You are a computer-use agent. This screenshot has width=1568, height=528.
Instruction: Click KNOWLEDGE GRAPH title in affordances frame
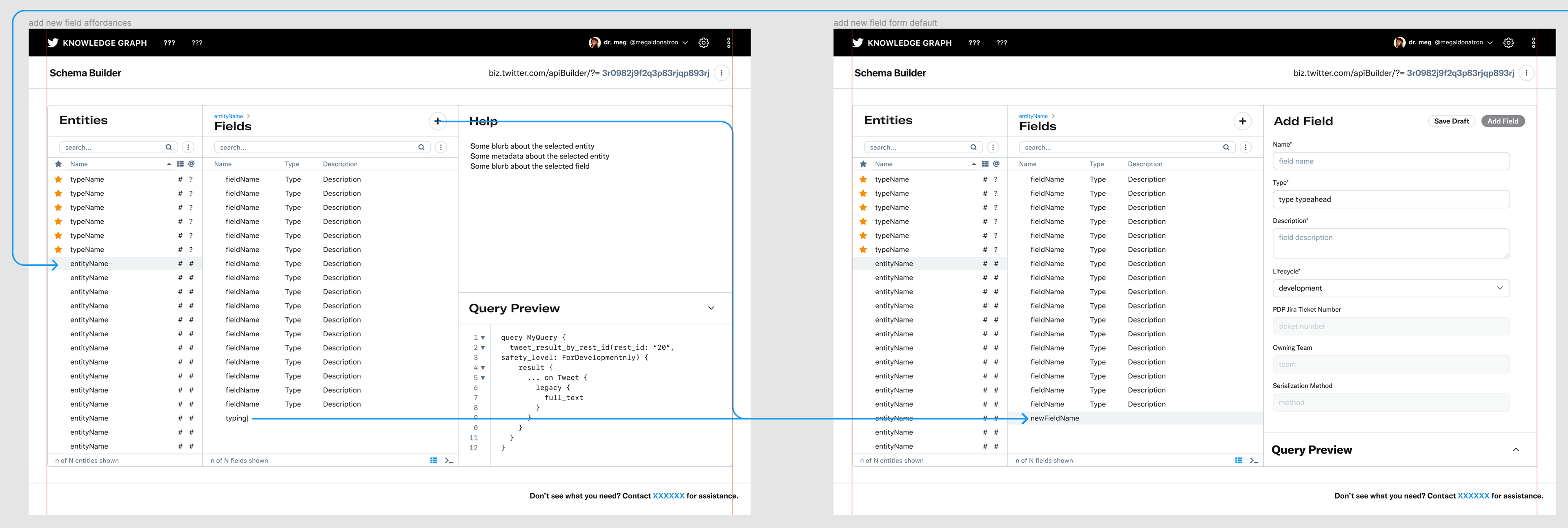click(x=105, y=43)
